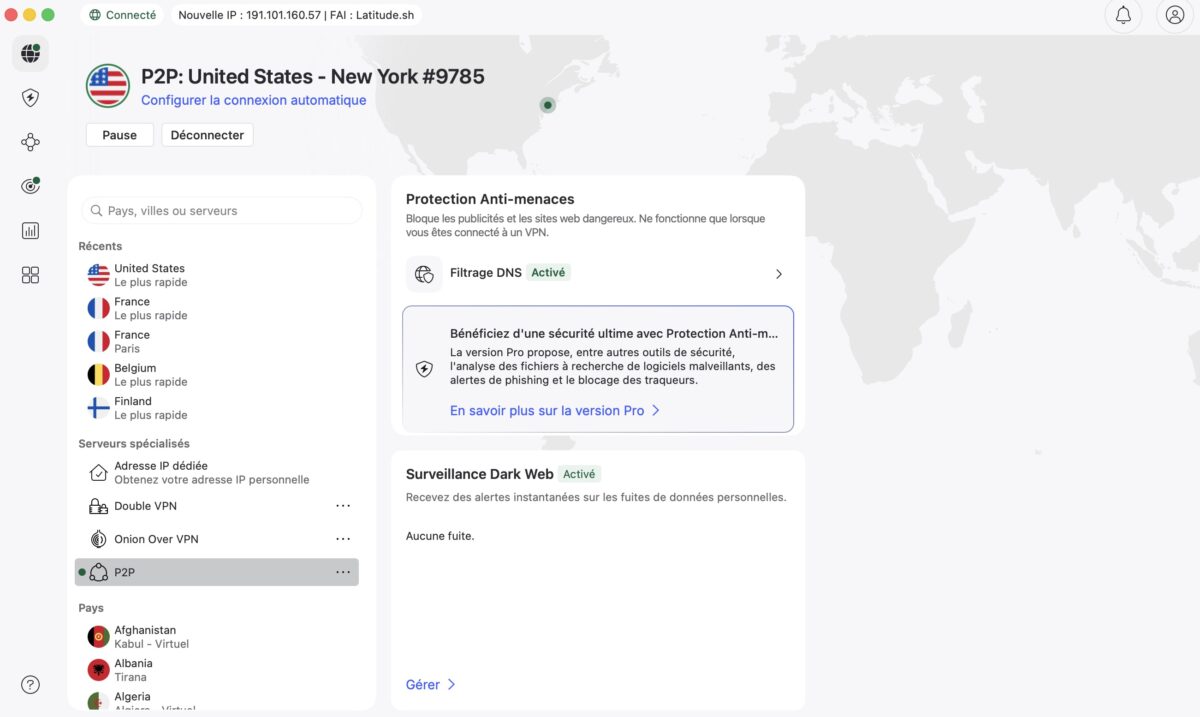Focus the 'Pays, villes ou serveurs' search field
This screenshot has width=1200, height=717.
click(221, 211)
